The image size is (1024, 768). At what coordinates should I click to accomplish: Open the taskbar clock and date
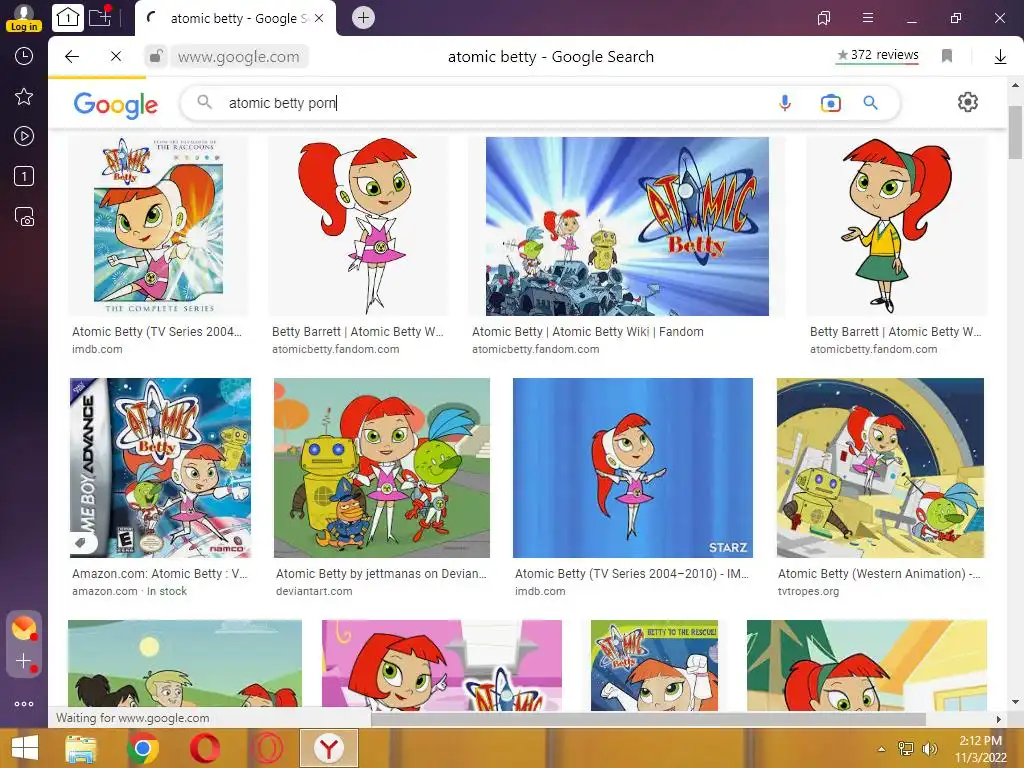981,749
